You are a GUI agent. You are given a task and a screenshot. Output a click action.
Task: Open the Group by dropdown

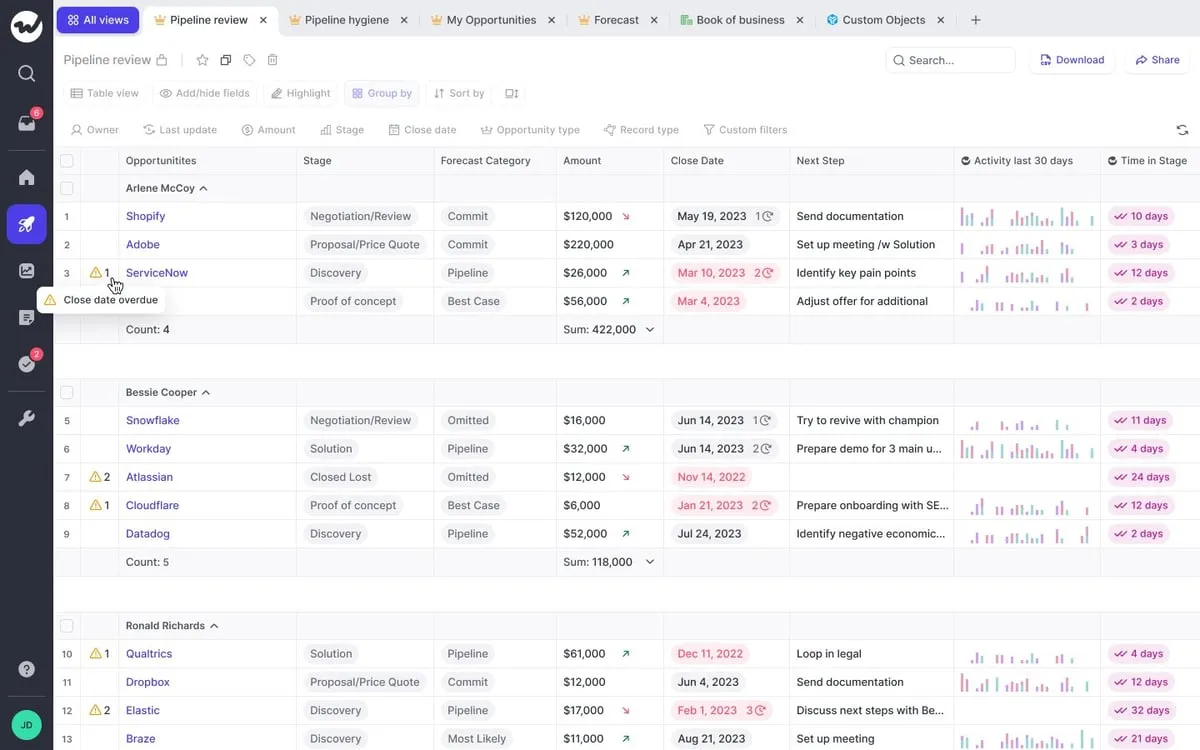[x=382, y=93]
